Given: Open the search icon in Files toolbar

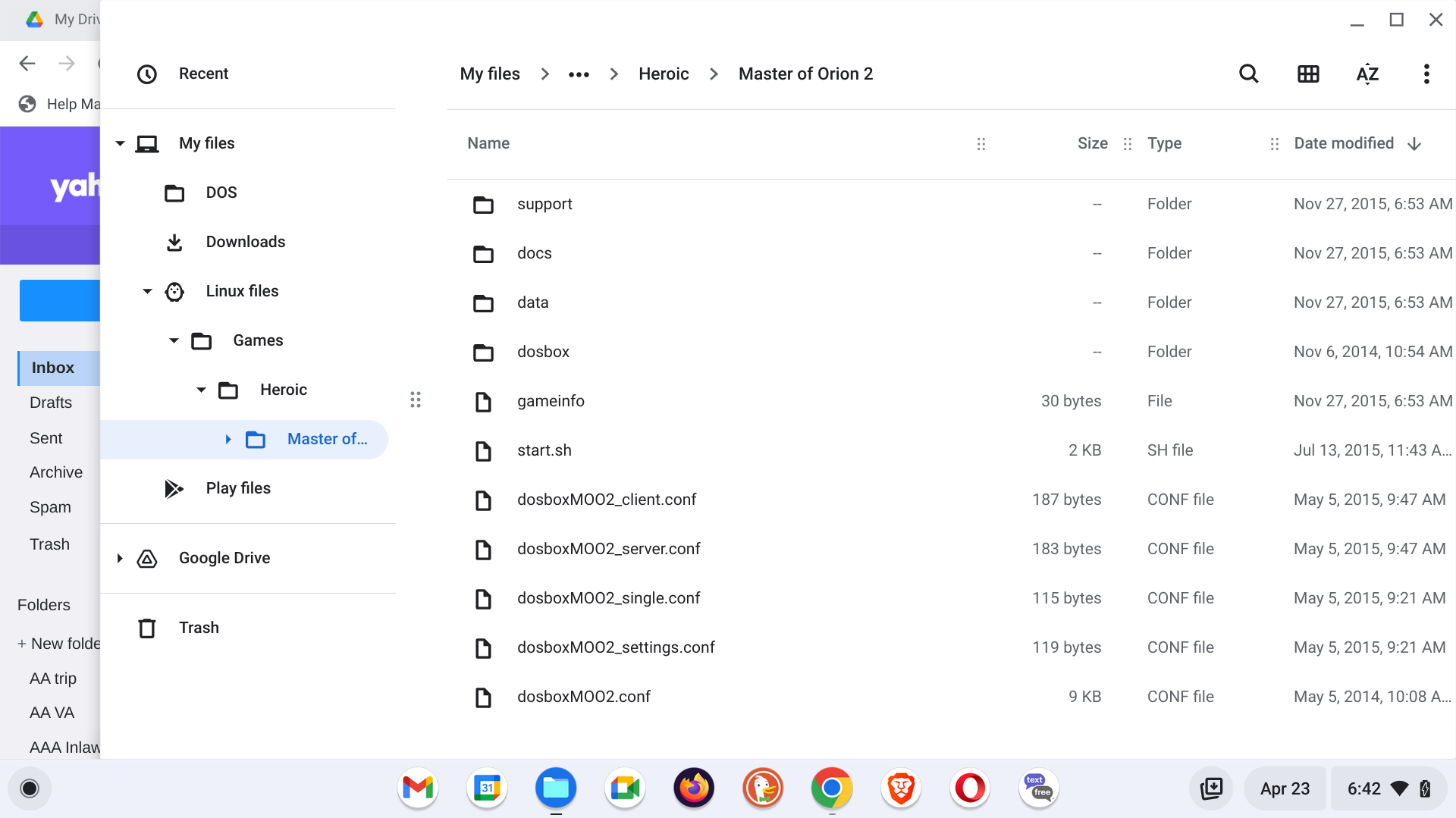Looking at the screenshot, I should 1248,74.
